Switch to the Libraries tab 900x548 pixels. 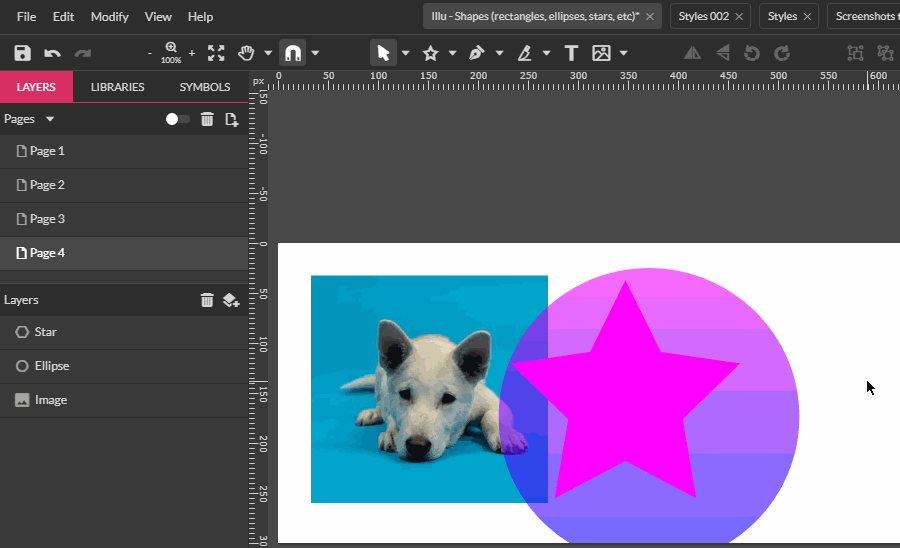[x=117, y=87]
